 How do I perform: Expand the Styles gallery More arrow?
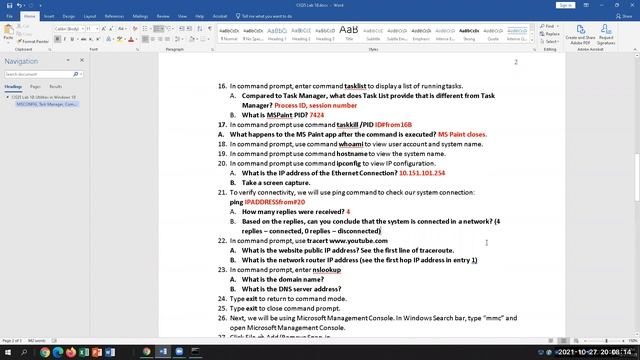tap(532, 40)
